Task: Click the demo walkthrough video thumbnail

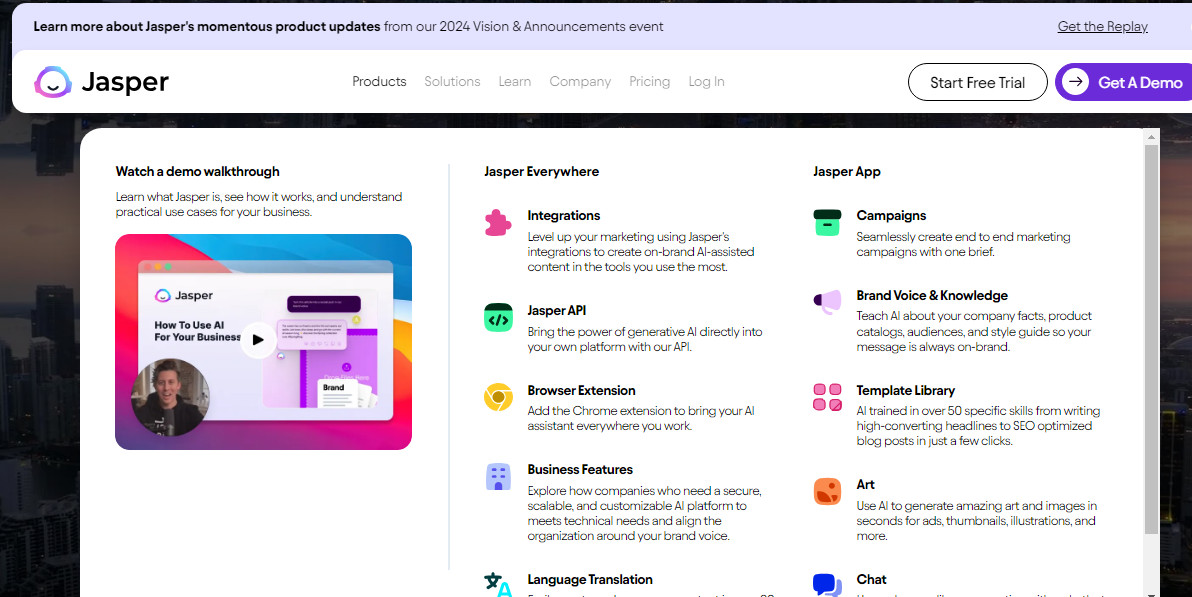Action: 263,341
